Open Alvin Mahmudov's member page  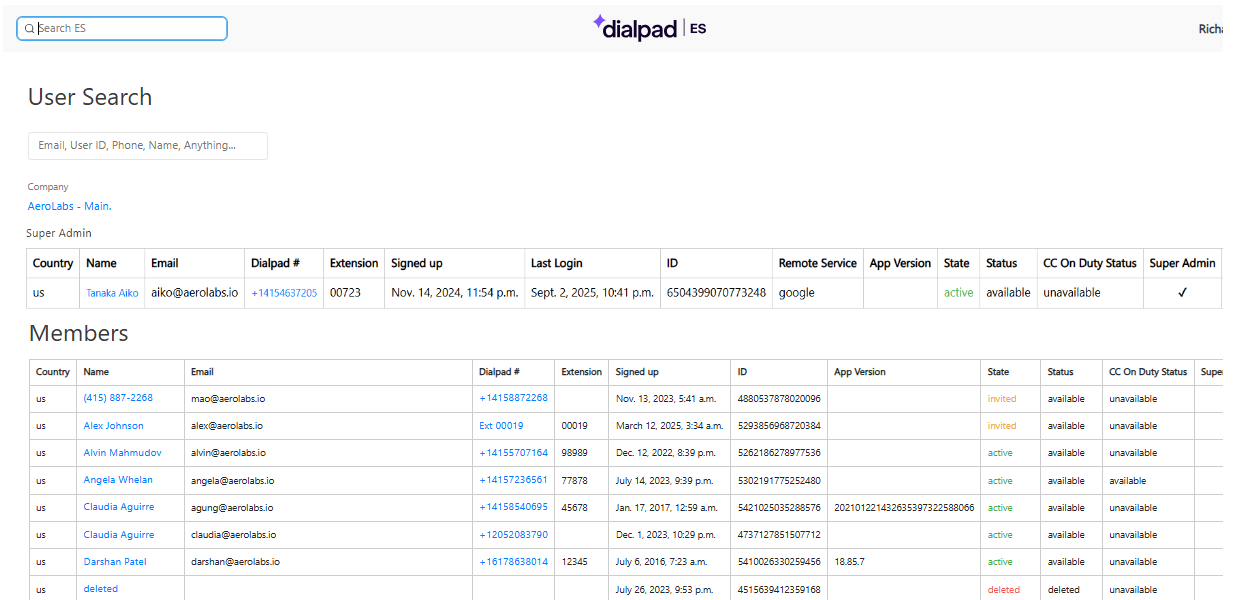point(122,453)
